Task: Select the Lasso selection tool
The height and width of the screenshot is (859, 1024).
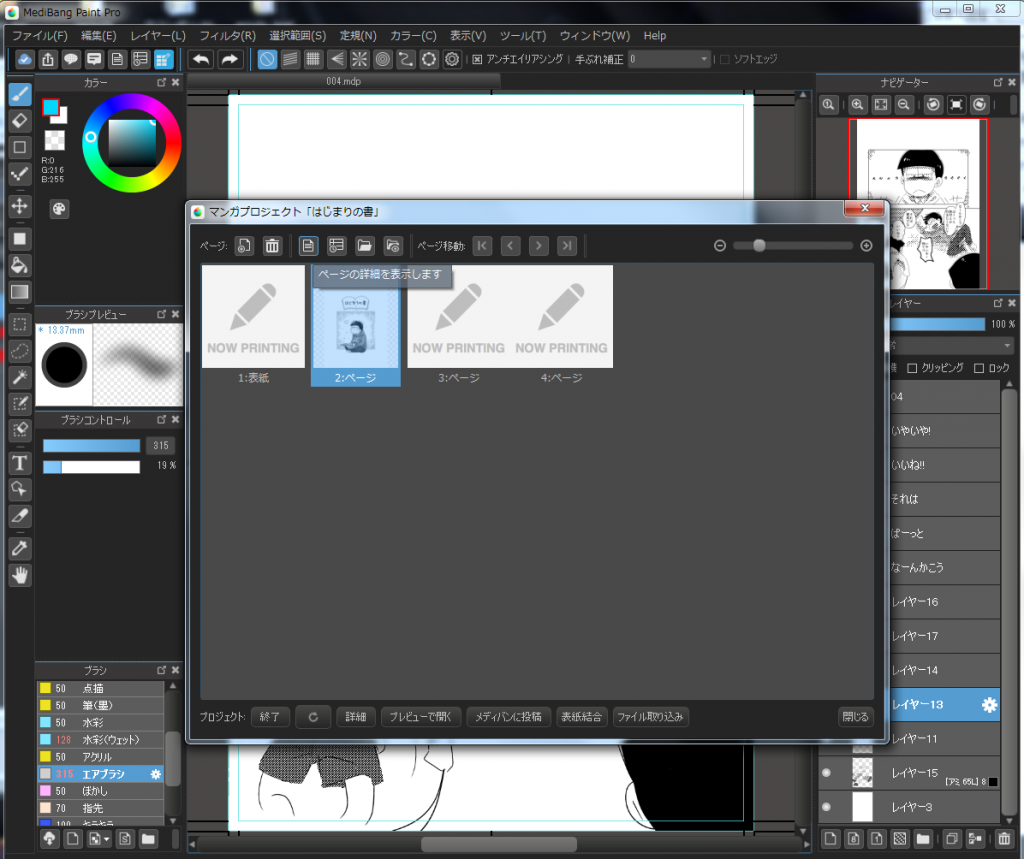Action: coord(20,351)
